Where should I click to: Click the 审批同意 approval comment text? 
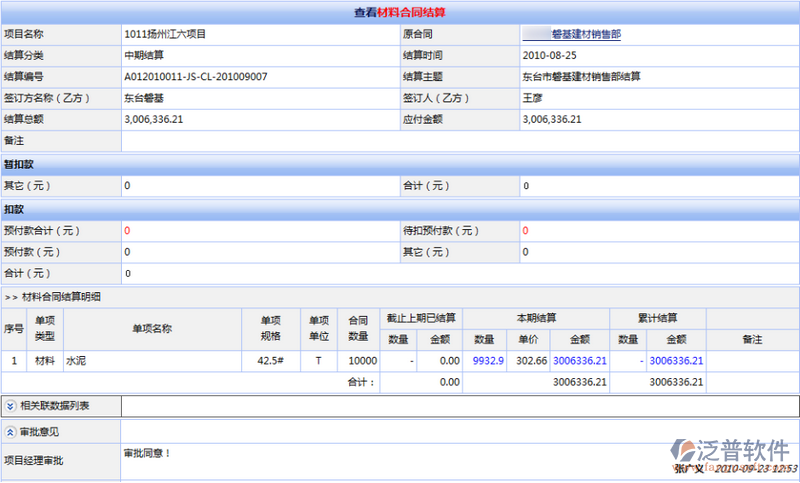tap(147, 453)
